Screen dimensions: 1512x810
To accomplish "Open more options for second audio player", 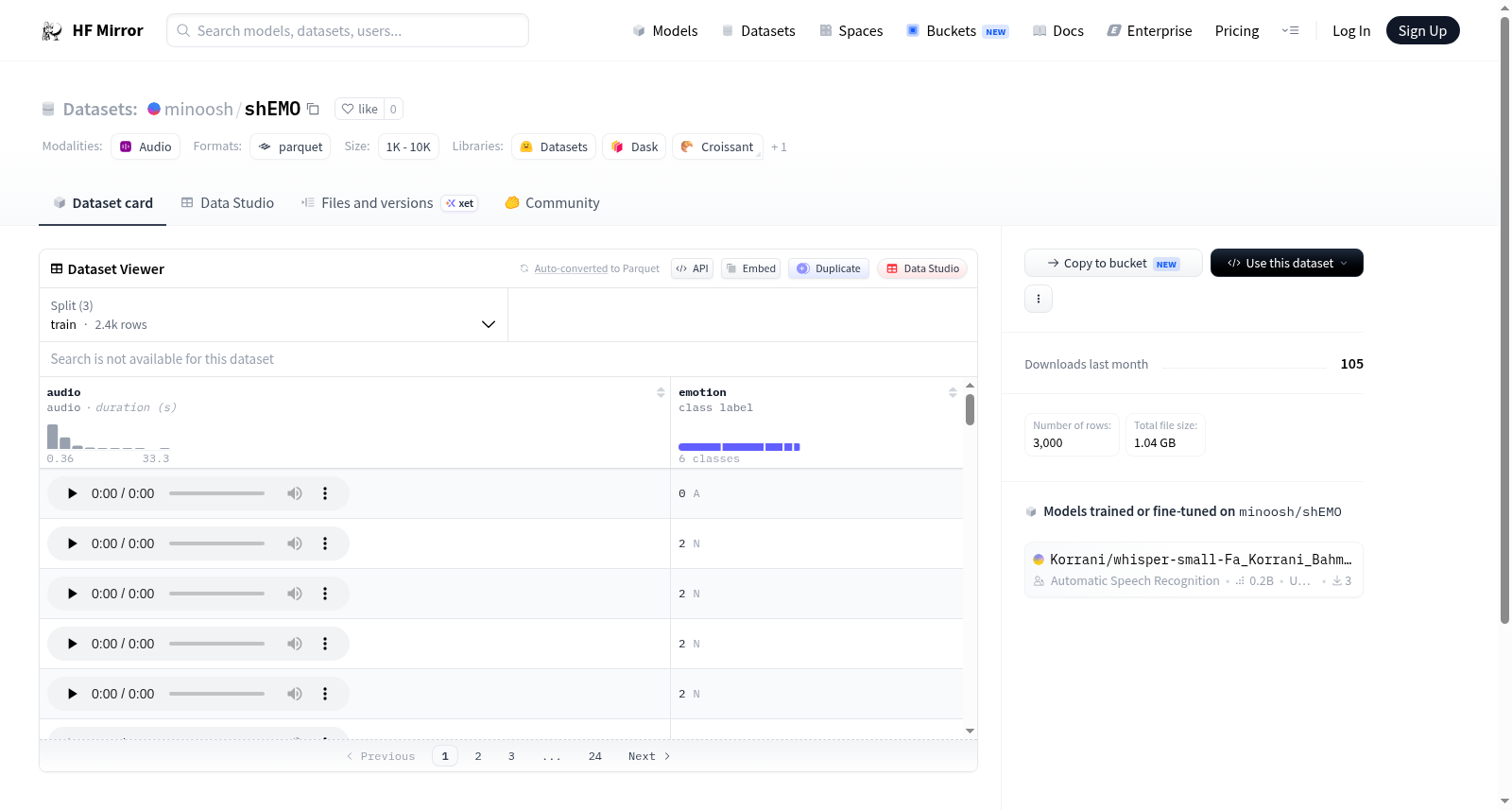I will [325, 543].
